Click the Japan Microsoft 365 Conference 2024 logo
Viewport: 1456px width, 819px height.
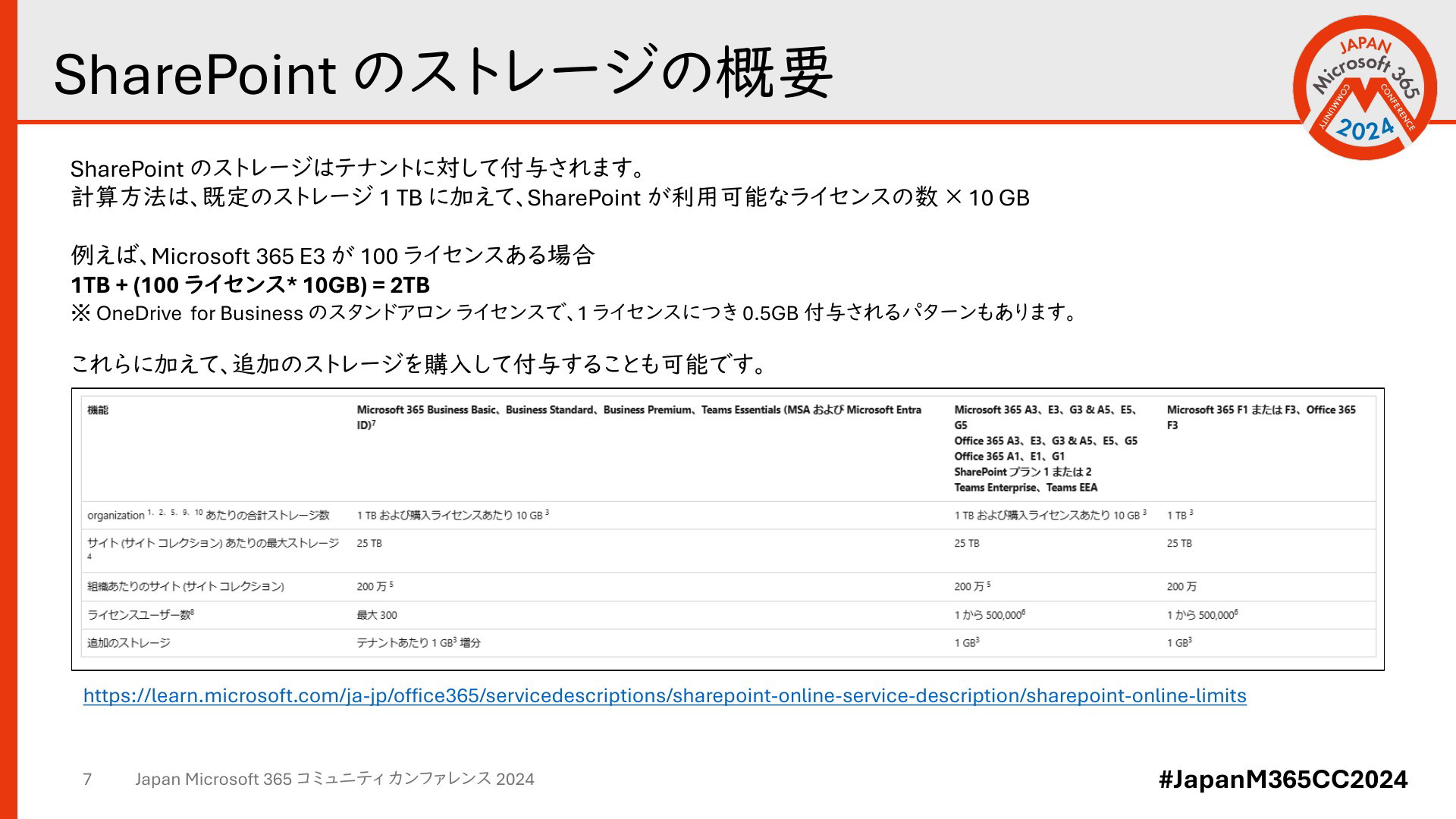(x=1365, y=87)
